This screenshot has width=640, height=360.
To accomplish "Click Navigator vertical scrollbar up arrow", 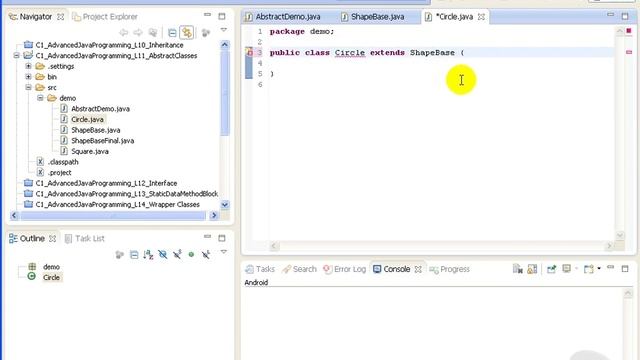I will [x=224, y=45].
